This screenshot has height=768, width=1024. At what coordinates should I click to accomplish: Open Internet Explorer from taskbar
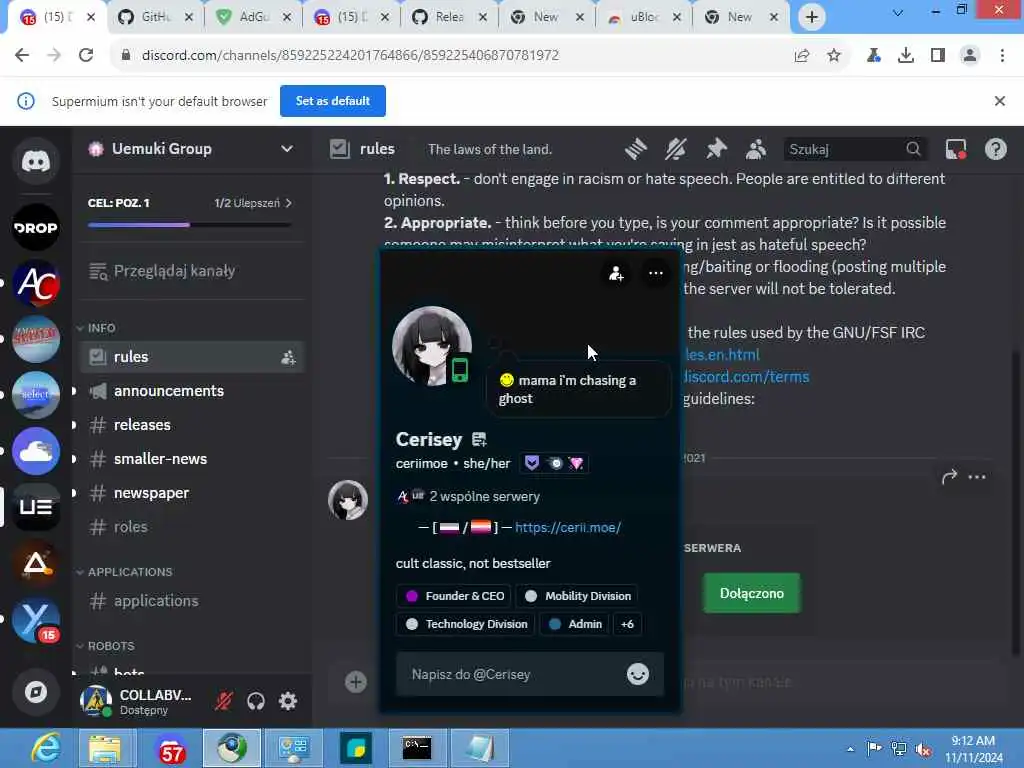click(x=45, y=748)
